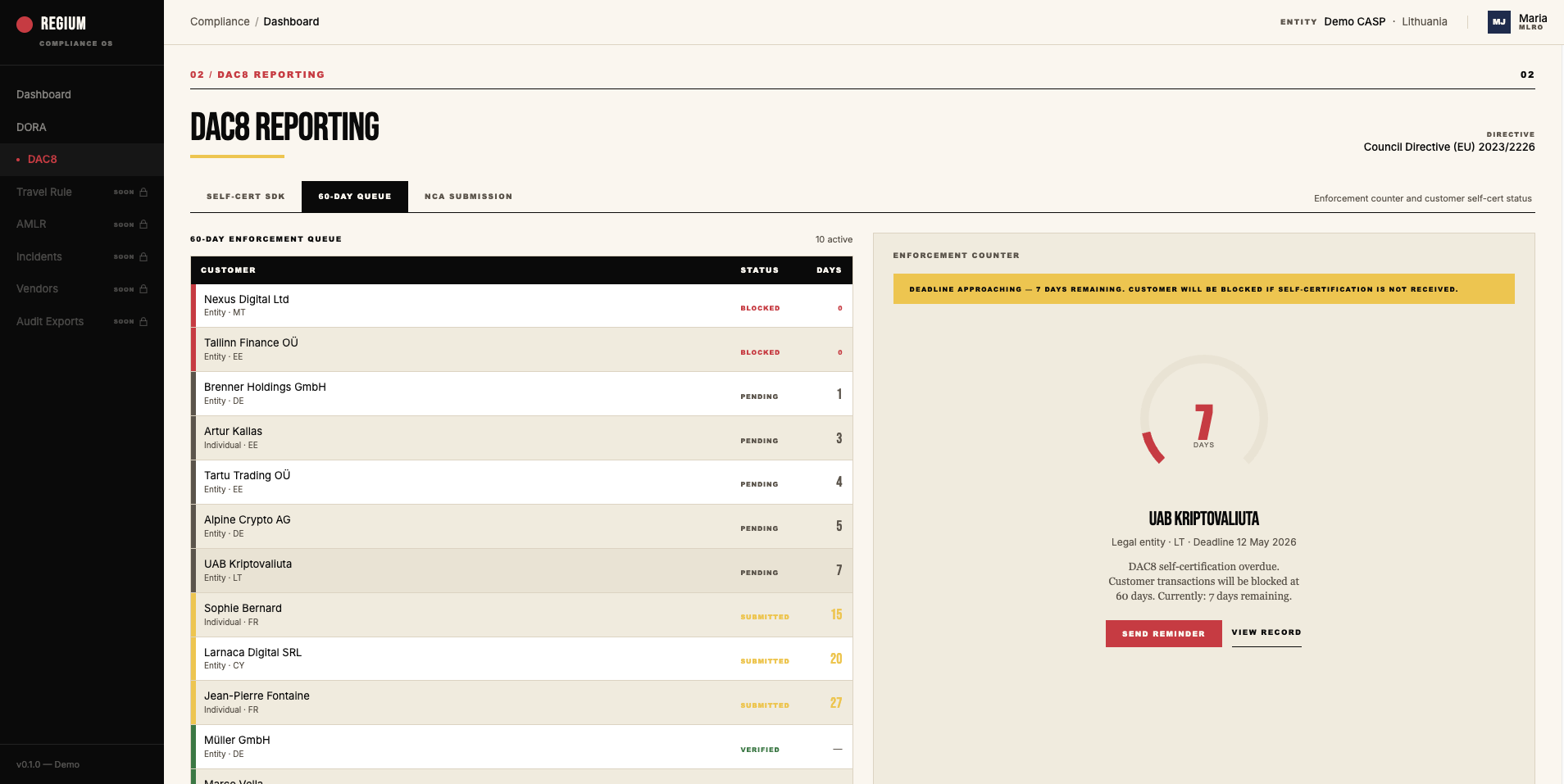The image size is (1564, 784).
Task: Switch to the Self-Cert SDK tab
Action: pyautogui.click(x=246, y=197)
